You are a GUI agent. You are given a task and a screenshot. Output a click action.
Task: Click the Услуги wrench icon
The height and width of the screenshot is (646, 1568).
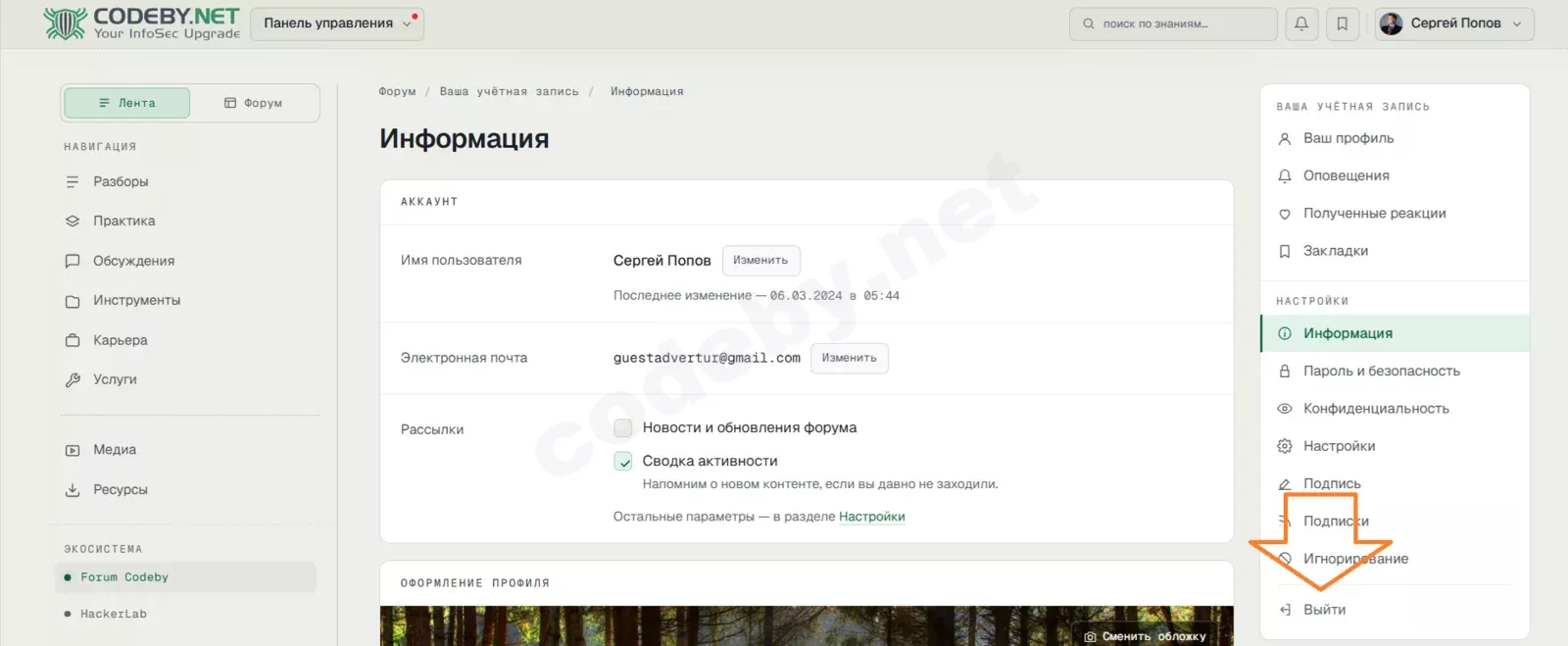(73, 380)
